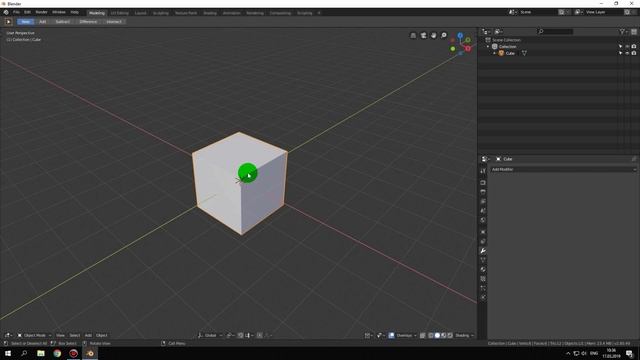
Task: Toggle the Overlays button
Action: (391, 336)
